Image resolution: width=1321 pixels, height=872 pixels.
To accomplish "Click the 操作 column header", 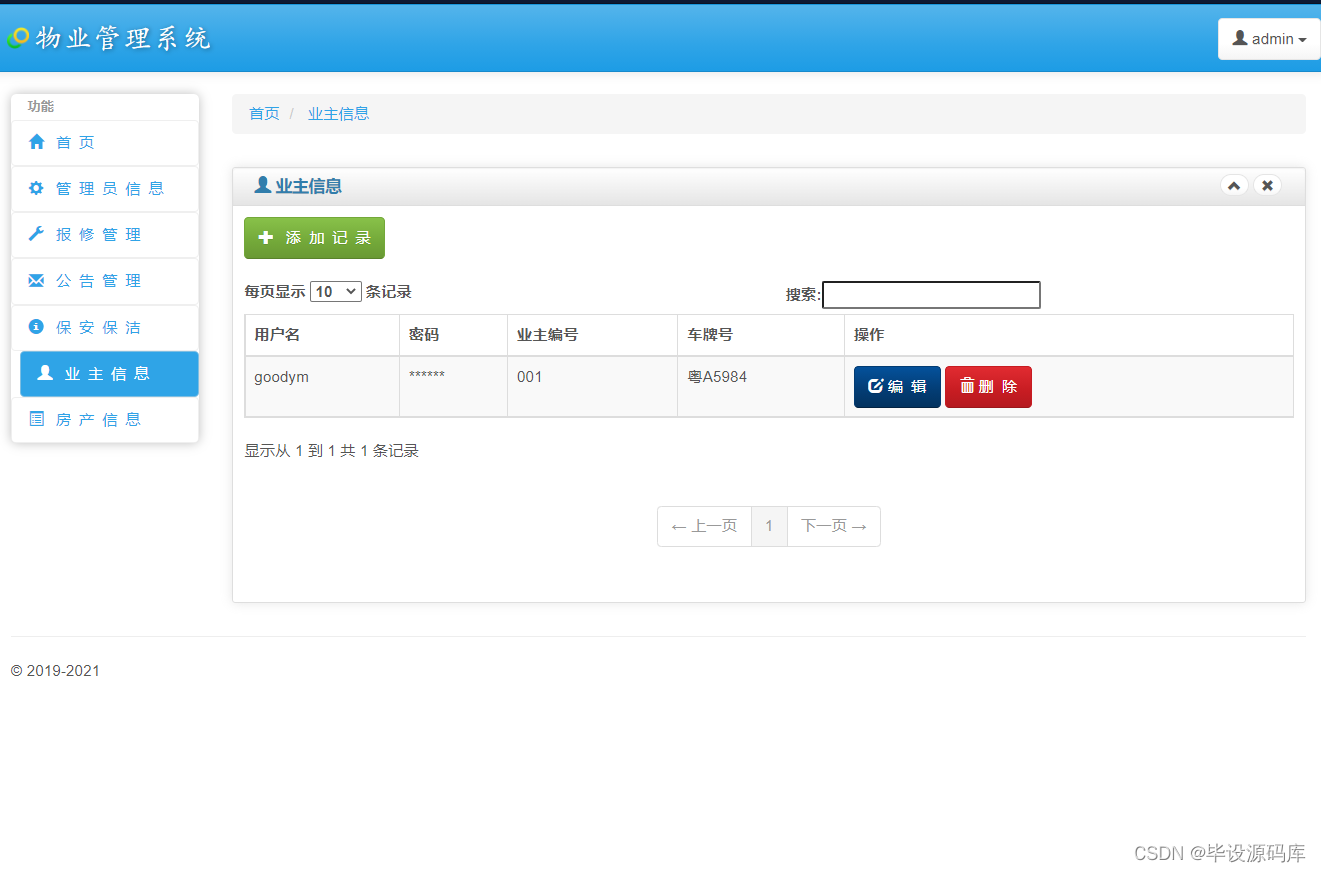I will 1069,335.
